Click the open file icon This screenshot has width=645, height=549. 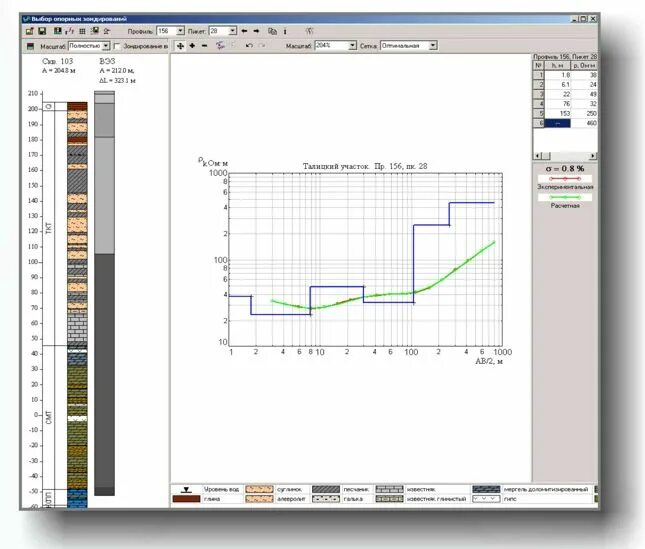(30, 31)
